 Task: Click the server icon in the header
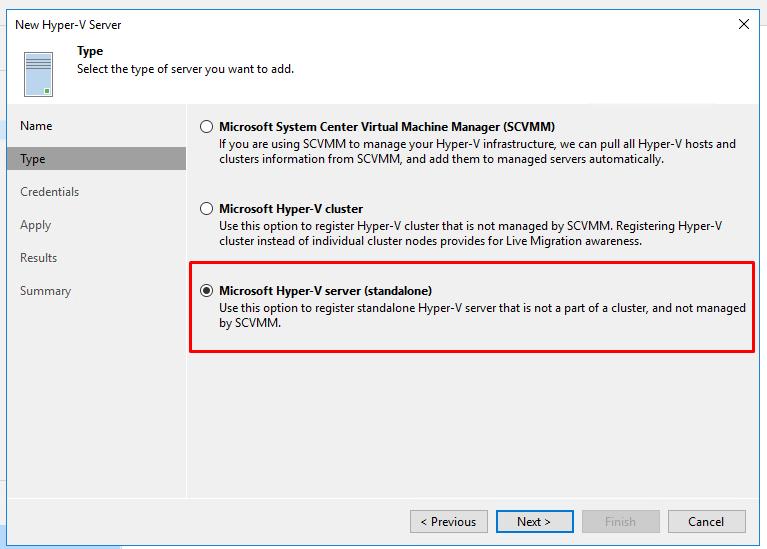coord(38,74)
